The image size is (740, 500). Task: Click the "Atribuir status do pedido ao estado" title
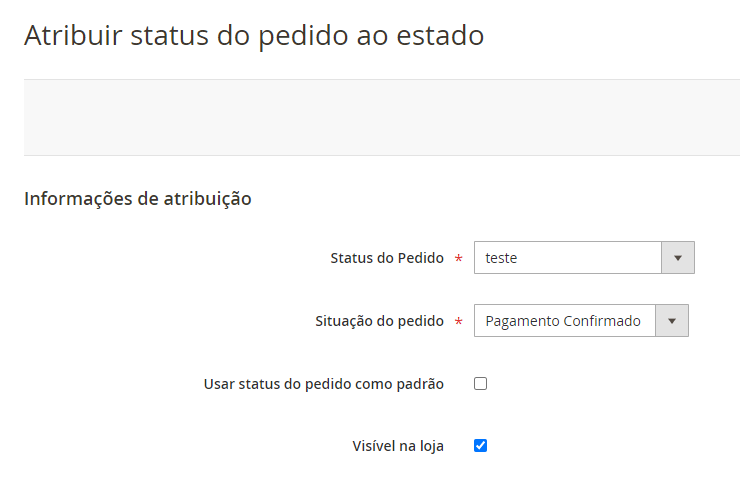[x=254, y=35]
